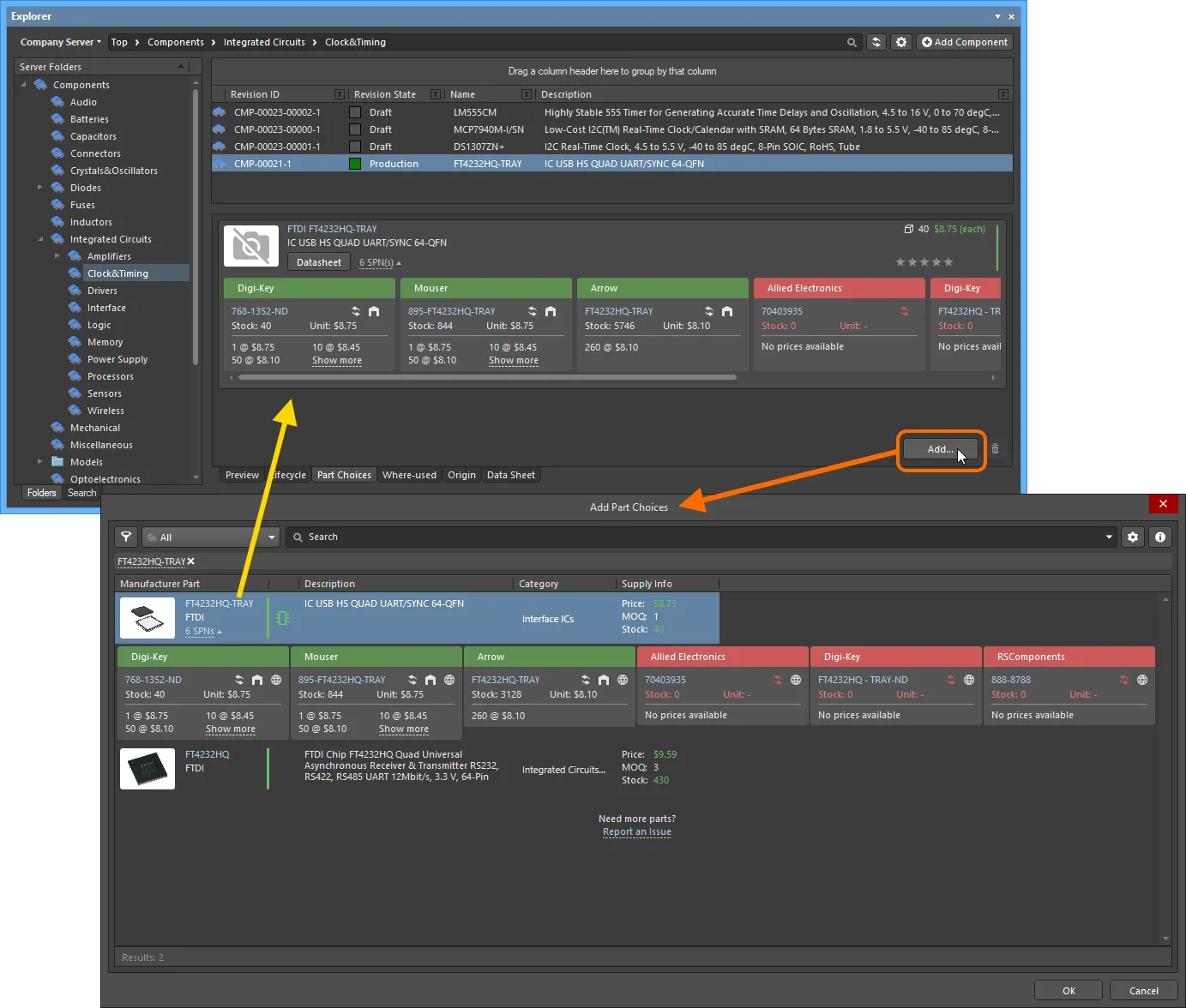Click the home icon in Explorer Mouser card

tap(551, 311)
